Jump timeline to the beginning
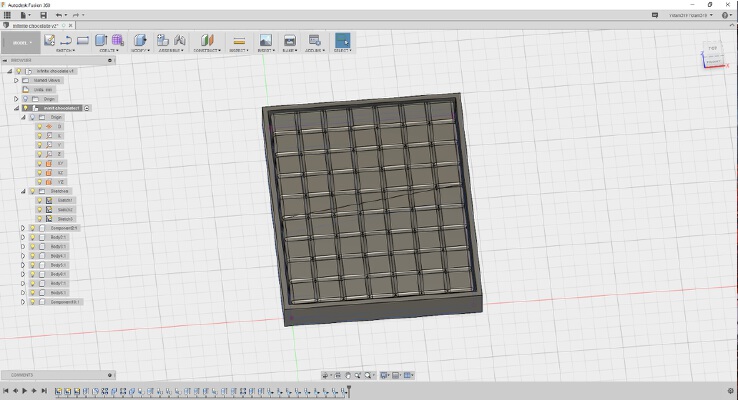Image resolution: width=738 pixels, height=400 pixels. tap(6, 391)
